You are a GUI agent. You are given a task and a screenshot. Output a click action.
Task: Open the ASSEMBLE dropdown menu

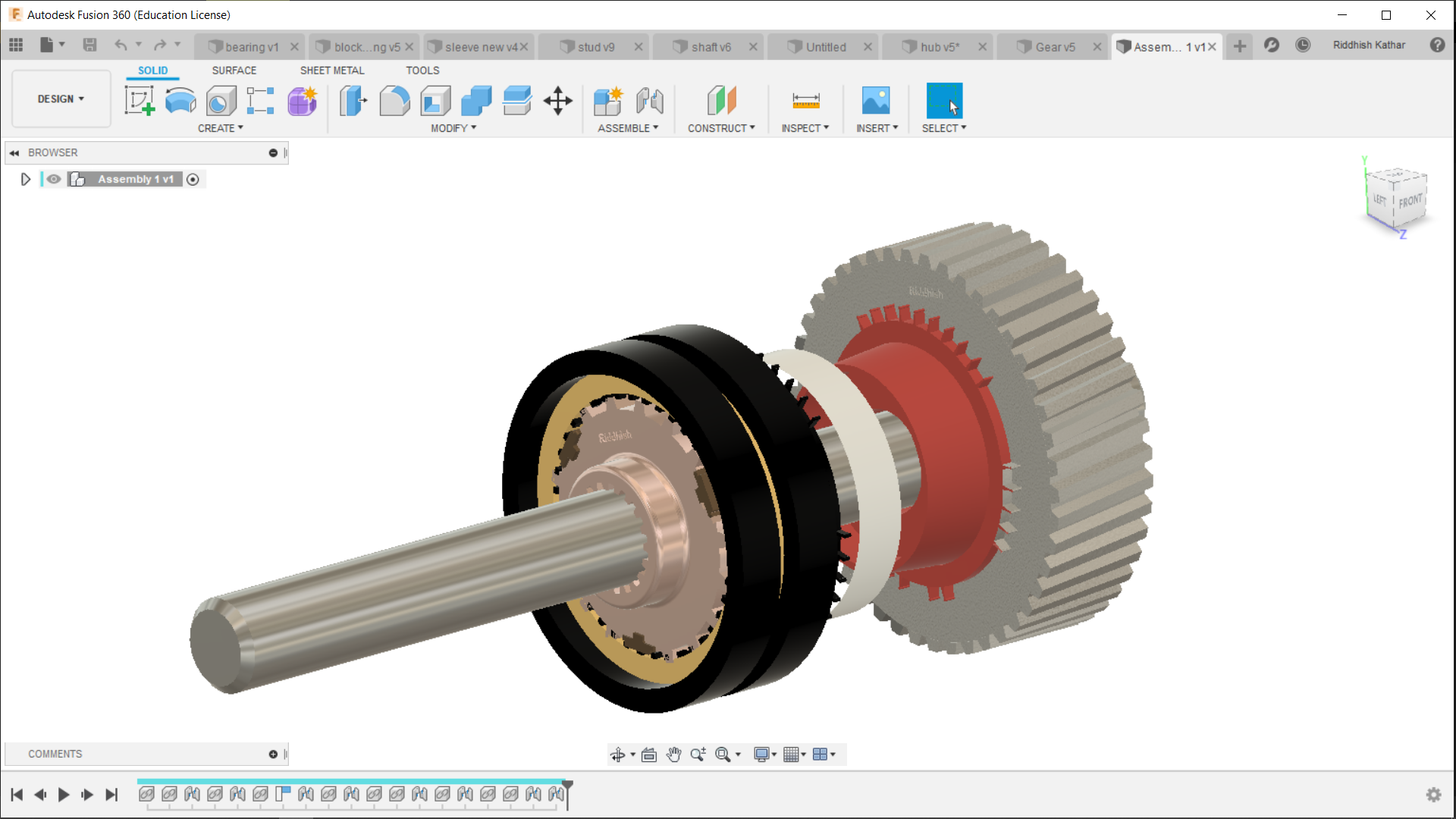pyautogui.click(x=628, y=128)
